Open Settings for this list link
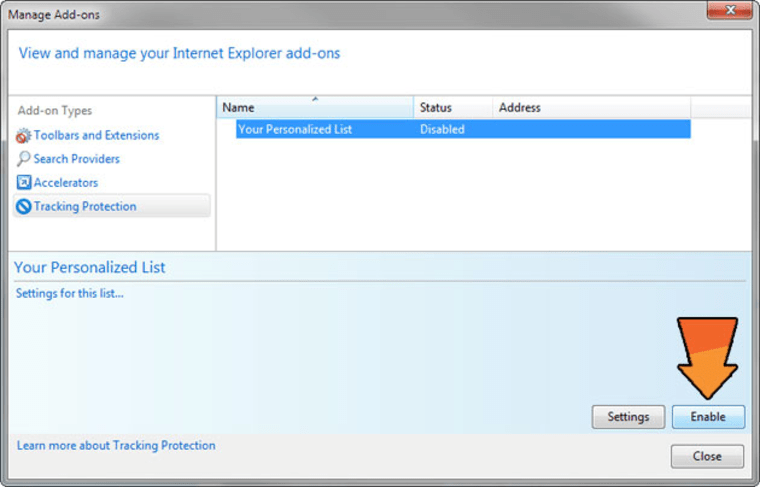Viewport: 760px width, 487px height. click(x=70, y=293)
